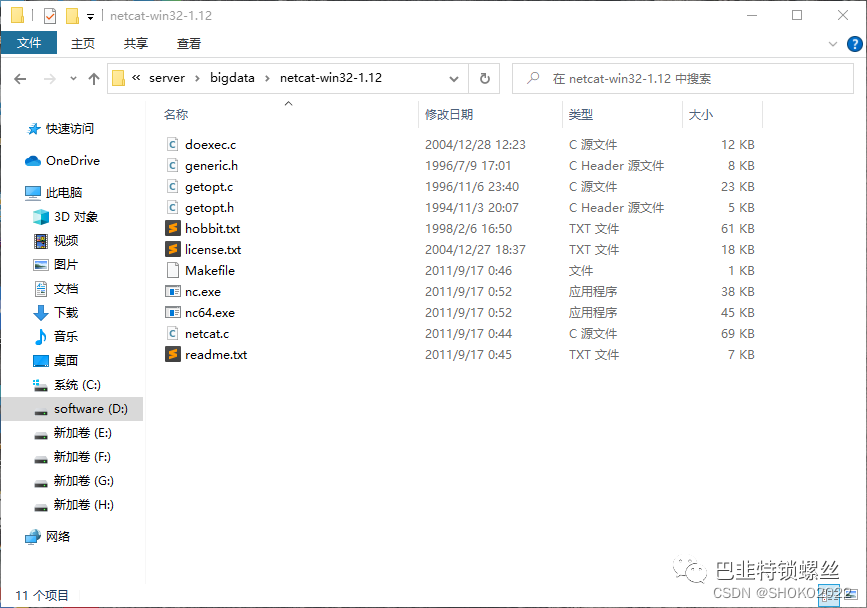
Task: Click the Desktop folder icon
Action: pos(41,360)
